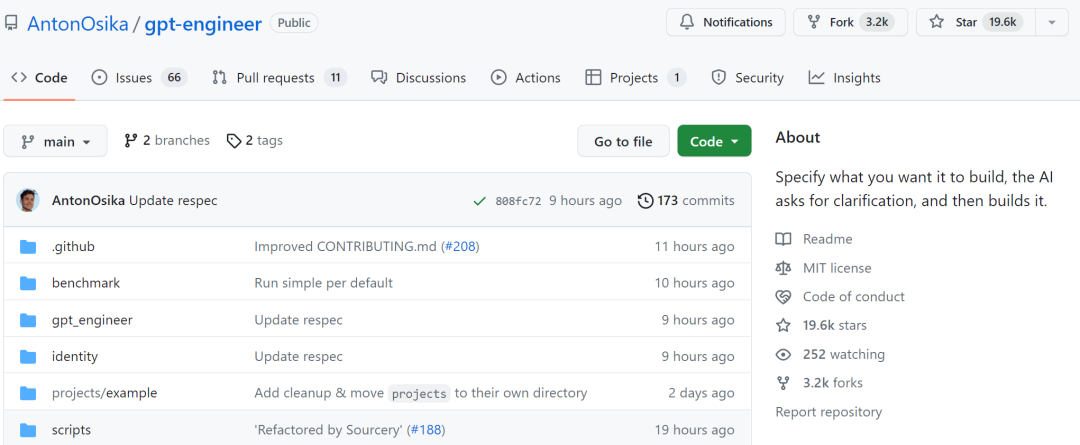
Task: Switch to the Issues tab
Action: click(x=139, y=78)
